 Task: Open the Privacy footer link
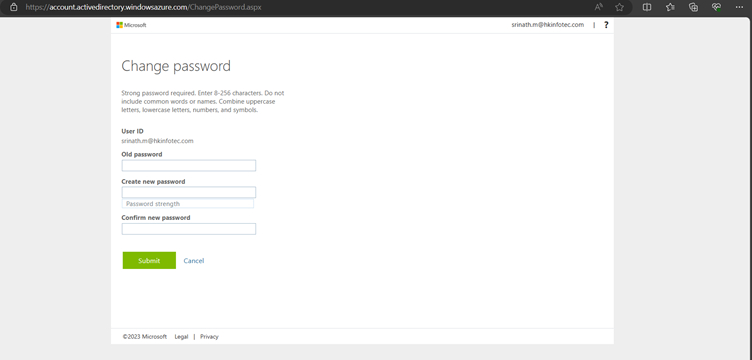coord(209,337)
